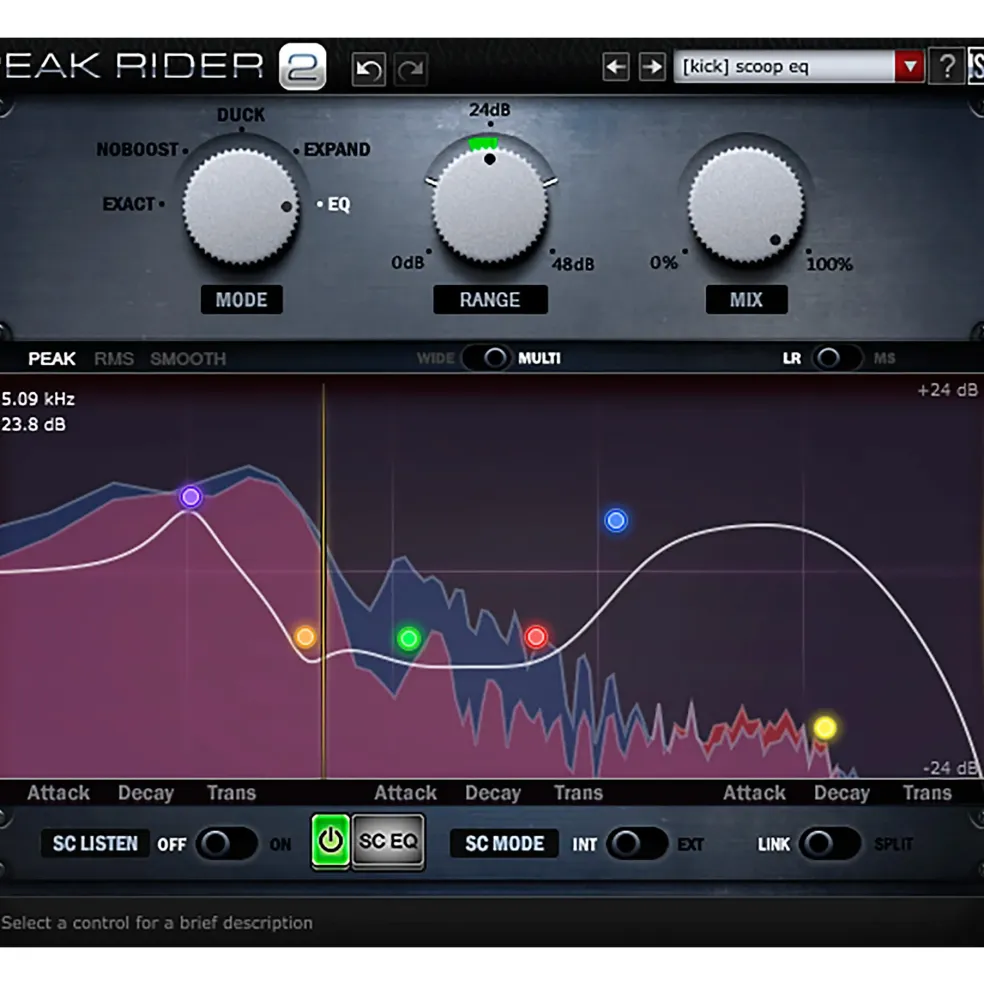Open last band's Decay tab
The height and width of the screenshot is (985, 984).
[841, 793]
